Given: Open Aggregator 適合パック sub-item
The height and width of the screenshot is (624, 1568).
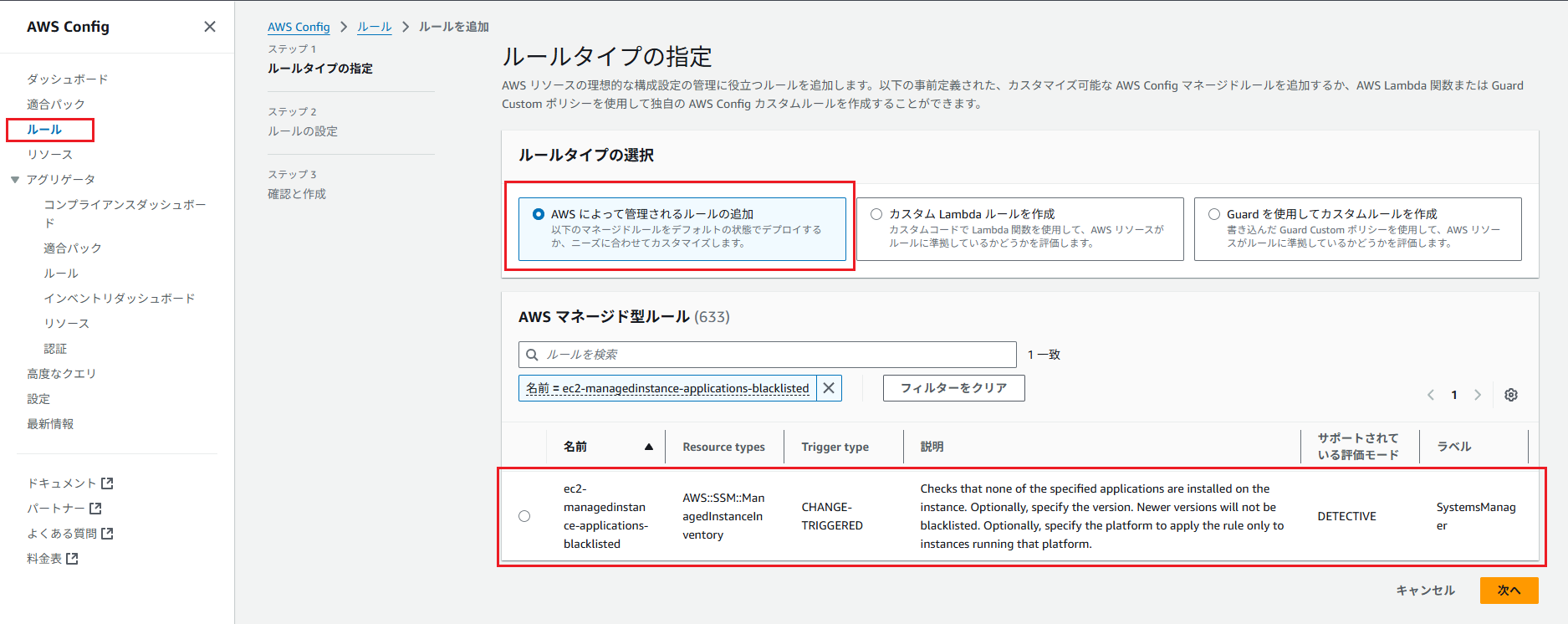Looking at the screenshot, I should point(73,248).
